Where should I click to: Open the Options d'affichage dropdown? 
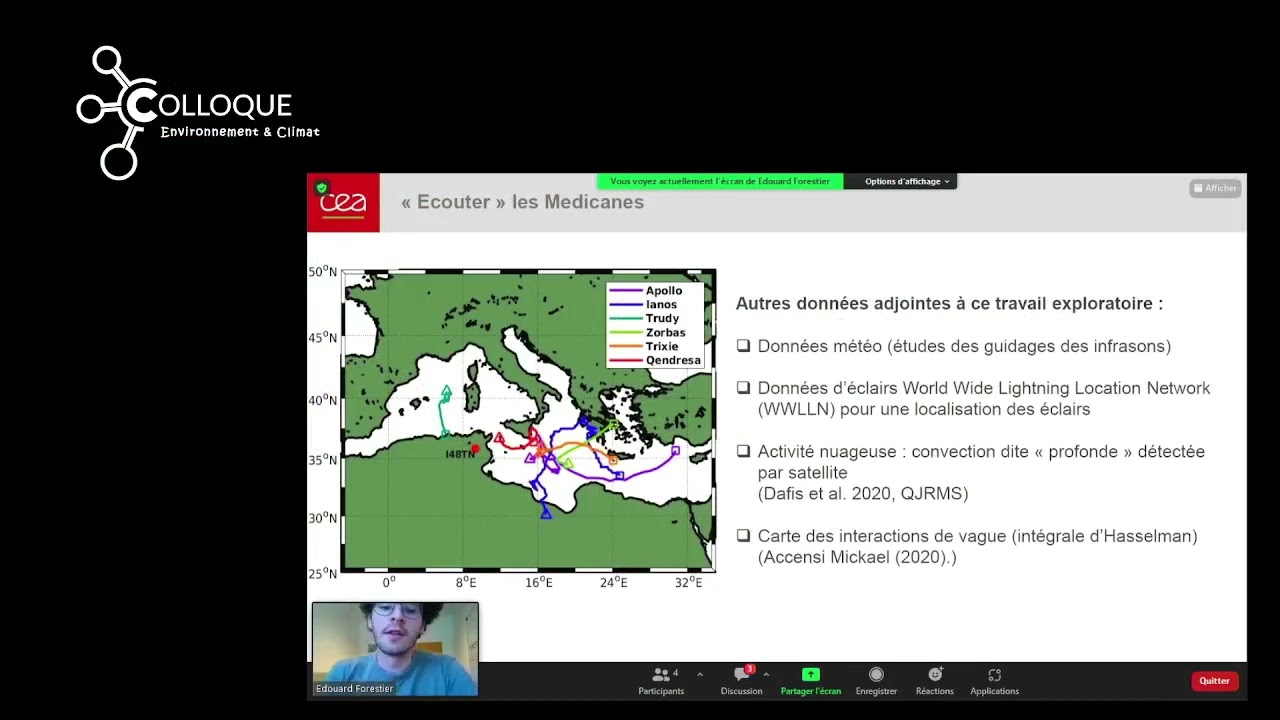(907, 182)
